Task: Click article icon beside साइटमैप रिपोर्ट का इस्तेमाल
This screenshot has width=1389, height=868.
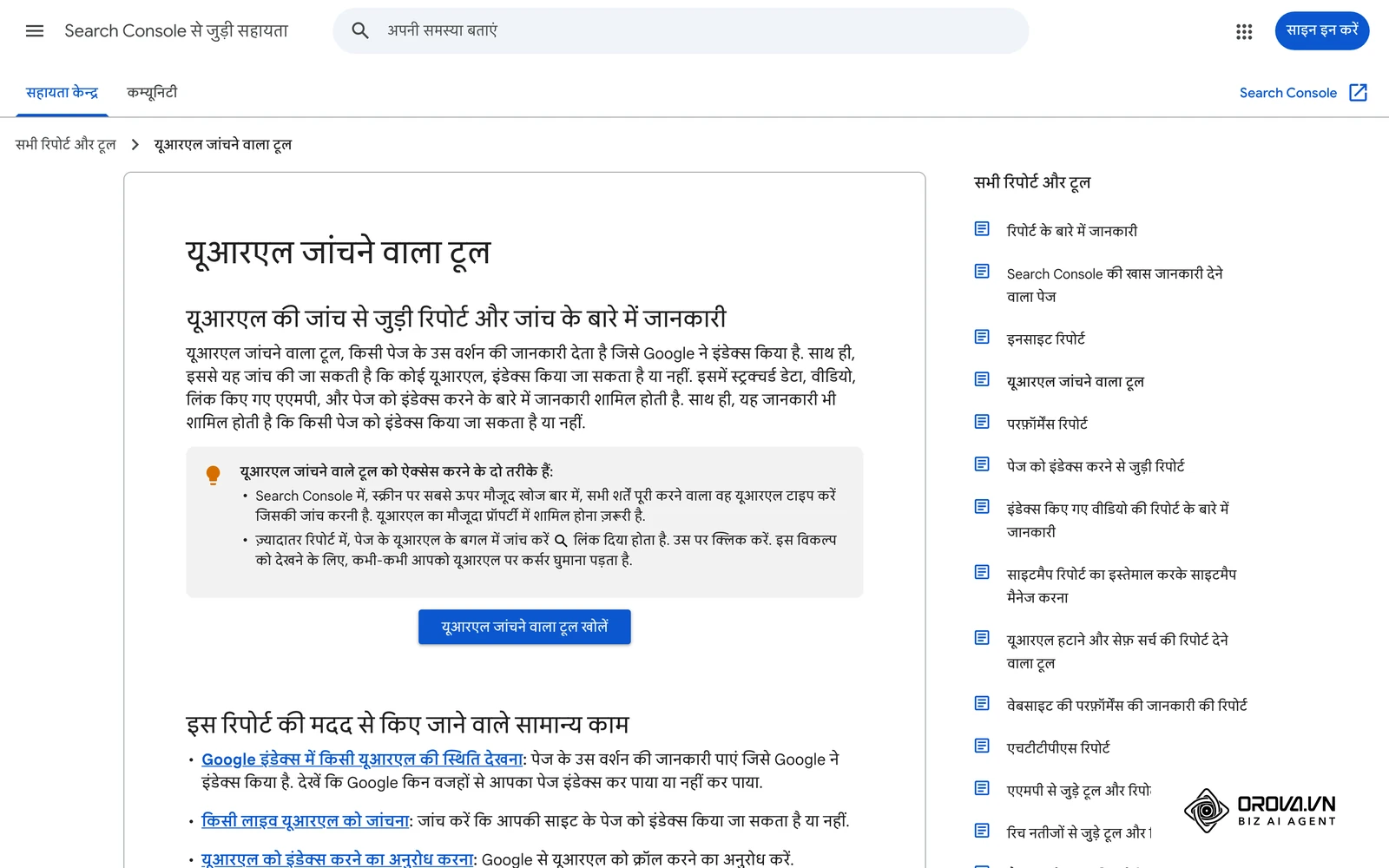Action: (x=982, y=572)
